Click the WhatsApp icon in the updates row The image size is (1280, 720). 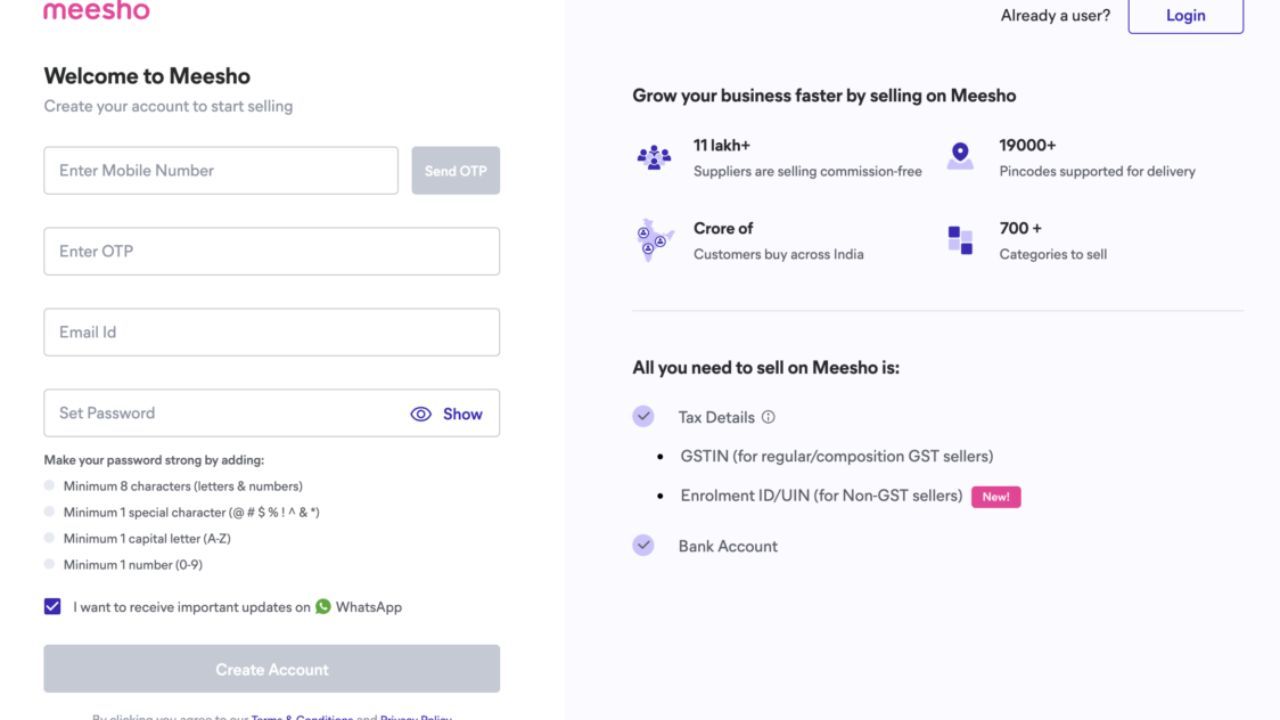pos(323,606)
